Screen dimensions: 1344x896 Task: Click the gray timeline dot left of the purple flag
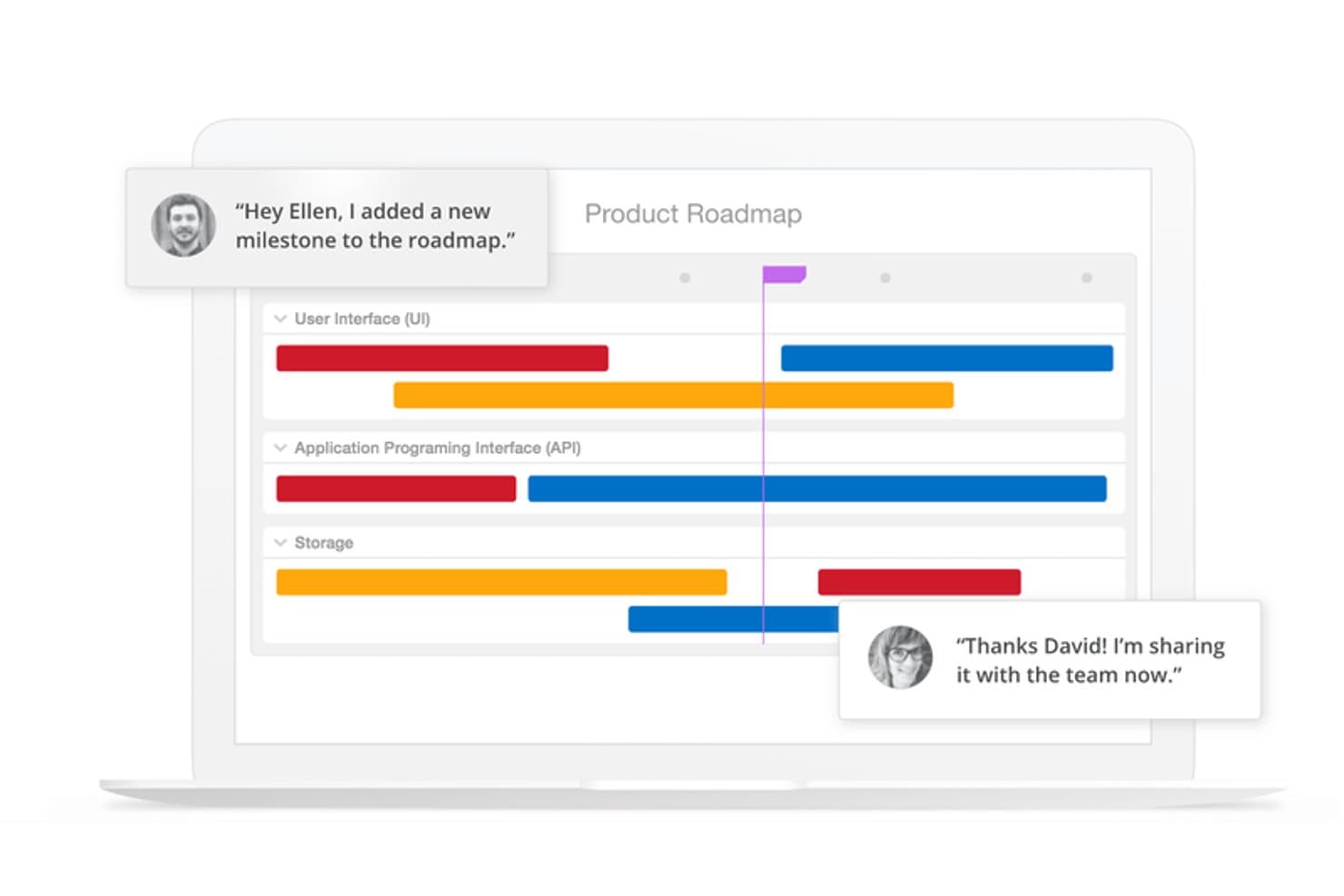[685, 278]
